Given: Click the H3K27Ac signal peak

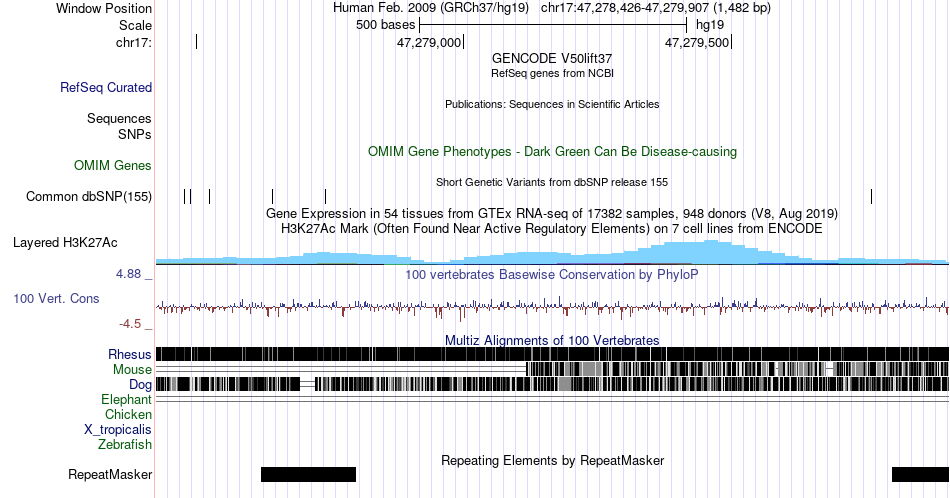Looking at the screenshot, I should (709, 251).
